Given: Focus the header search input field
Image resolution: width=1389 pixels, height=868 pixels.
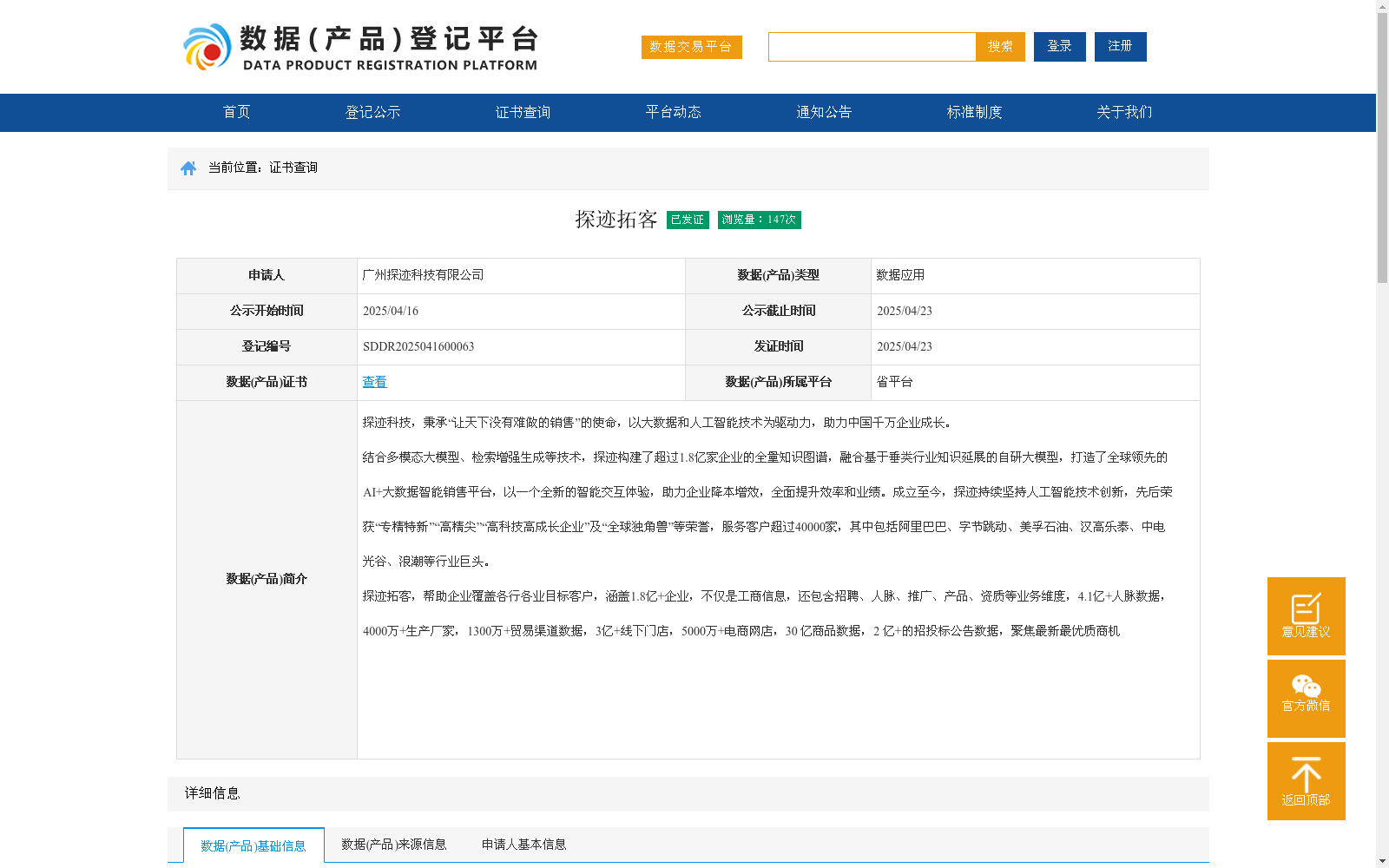Looking at the screenshot, I should [872, 47].
